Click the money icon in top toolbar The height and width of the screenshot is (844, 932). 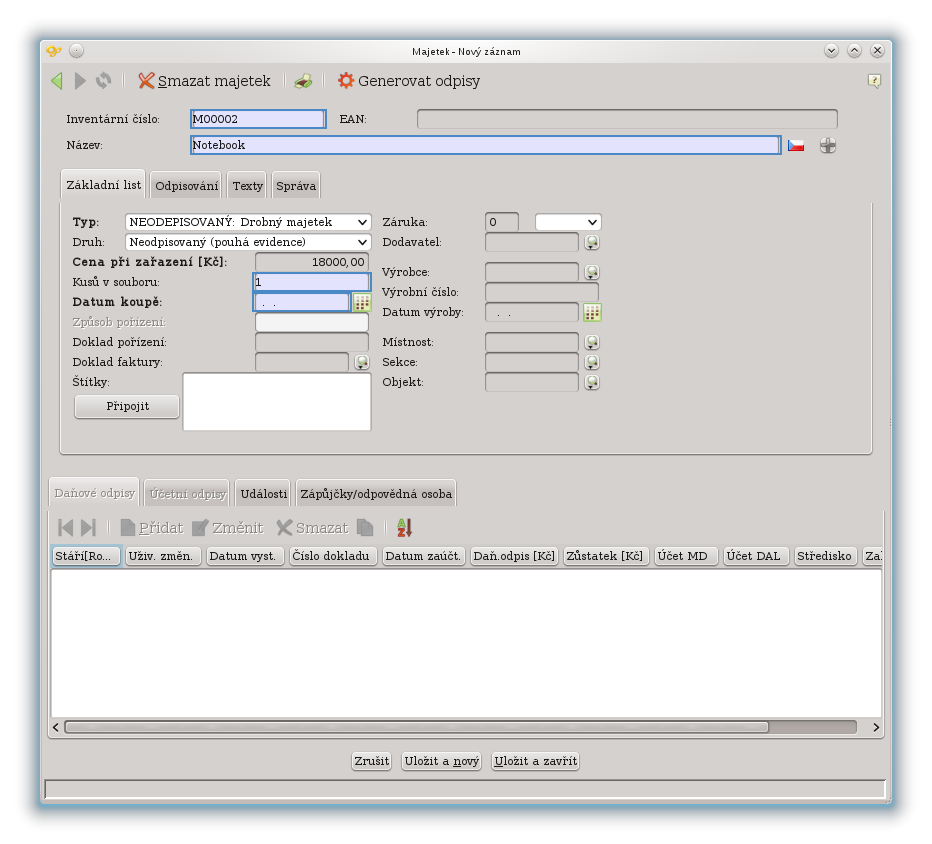click(x=303, y=81)
